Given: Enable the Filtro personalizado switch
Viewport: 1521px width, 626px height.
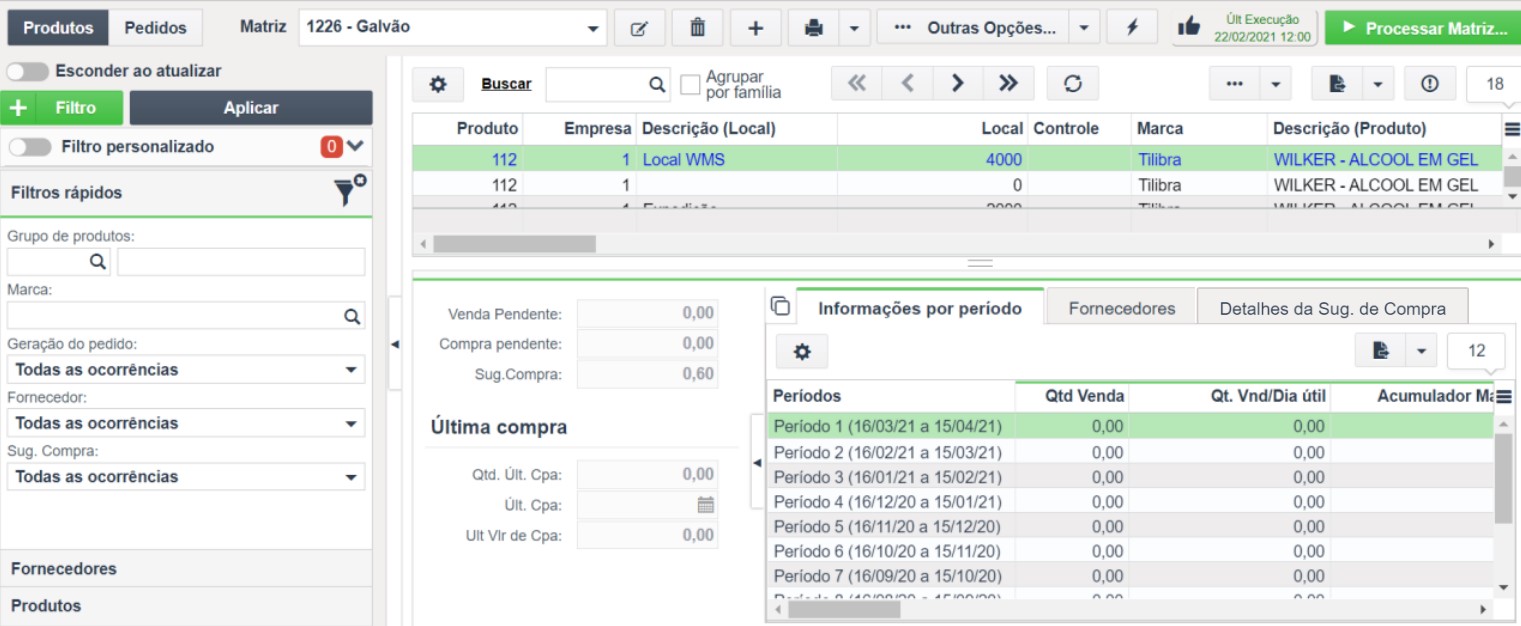Looking at the screenshot, I should [x=30, y=147].
